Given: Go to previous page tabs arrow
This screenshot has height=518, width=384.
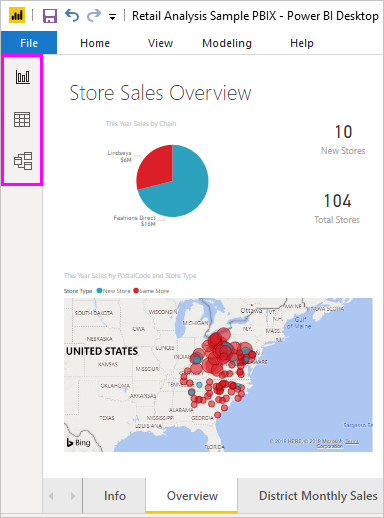Looking at the screenshot, I should 51,496.
